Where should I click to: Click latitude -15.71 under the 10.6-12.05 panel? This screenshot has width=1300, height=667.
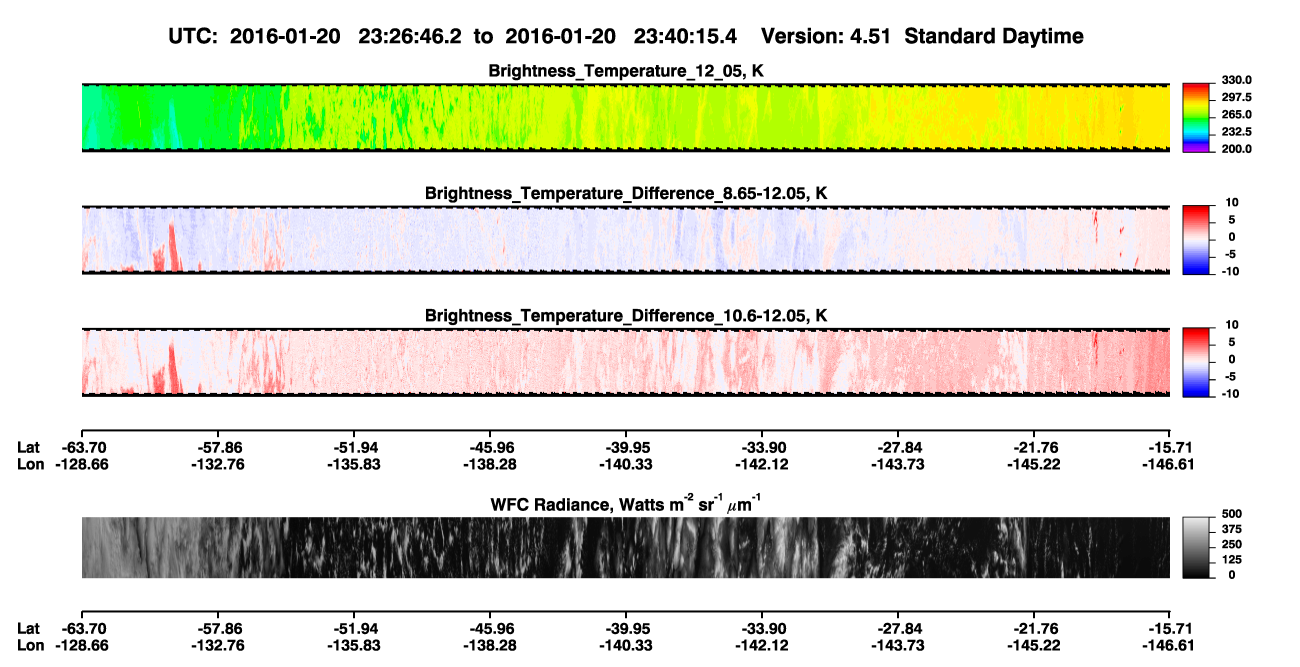click(x=1171, y=447)
